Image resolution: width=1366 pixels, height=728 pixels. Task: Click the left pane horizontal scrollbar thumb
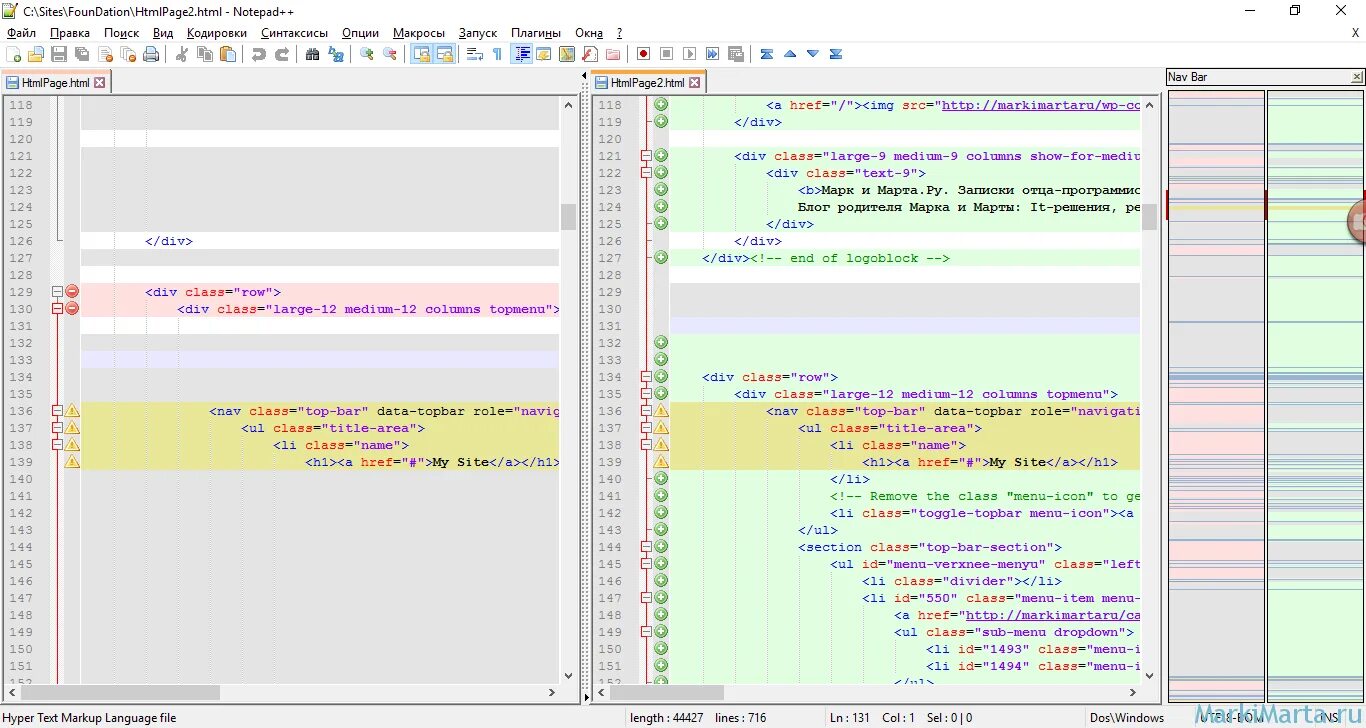click(x=120, y=692)
